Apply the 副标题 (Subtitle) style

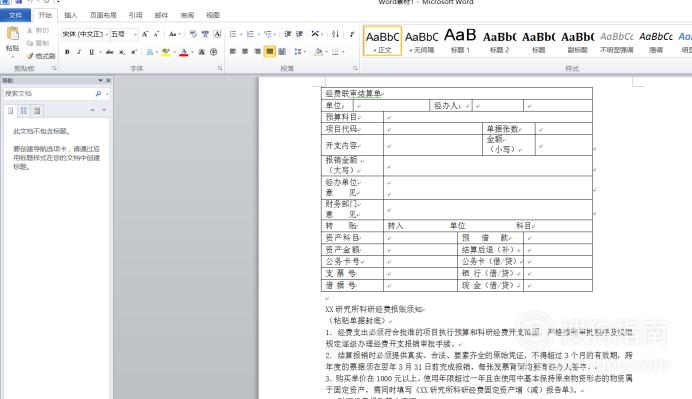point(577,41)
